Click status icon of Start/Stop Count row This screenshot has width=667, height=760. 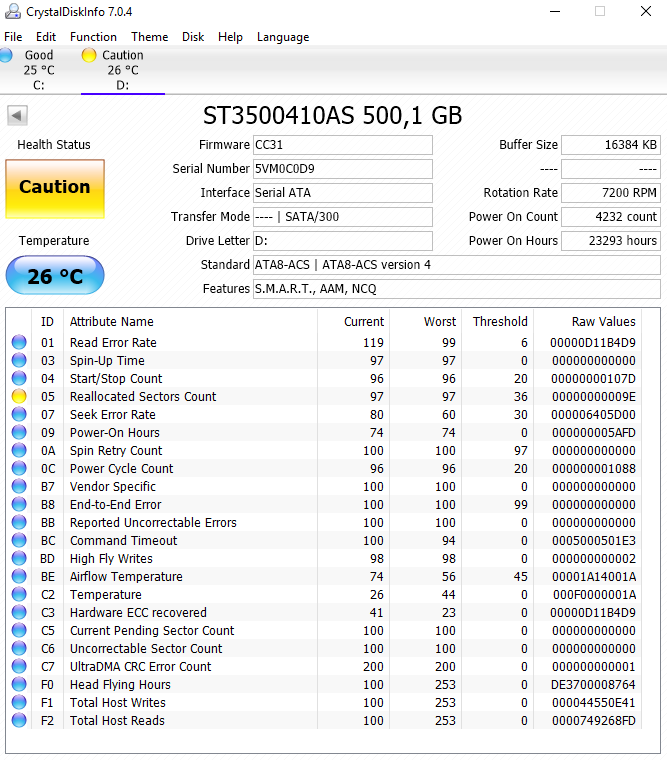pyautogui.click(x=19, y=378)
